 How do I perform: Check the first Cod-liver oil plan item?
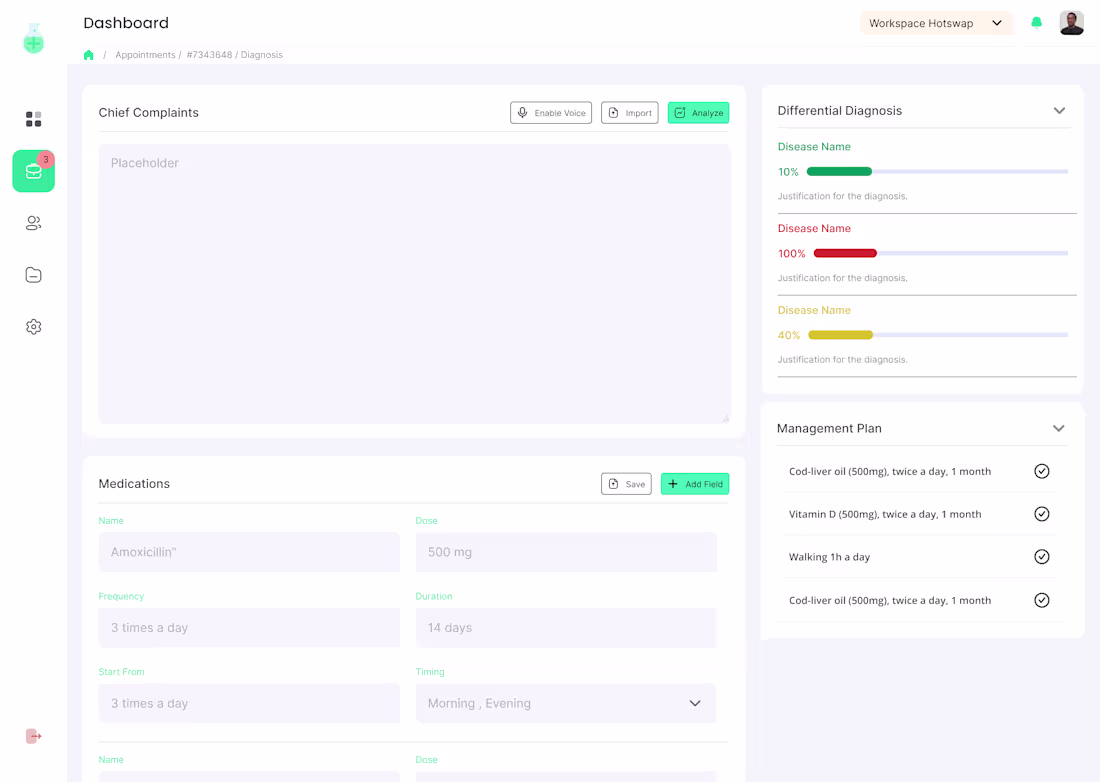tap(1042, 471)
